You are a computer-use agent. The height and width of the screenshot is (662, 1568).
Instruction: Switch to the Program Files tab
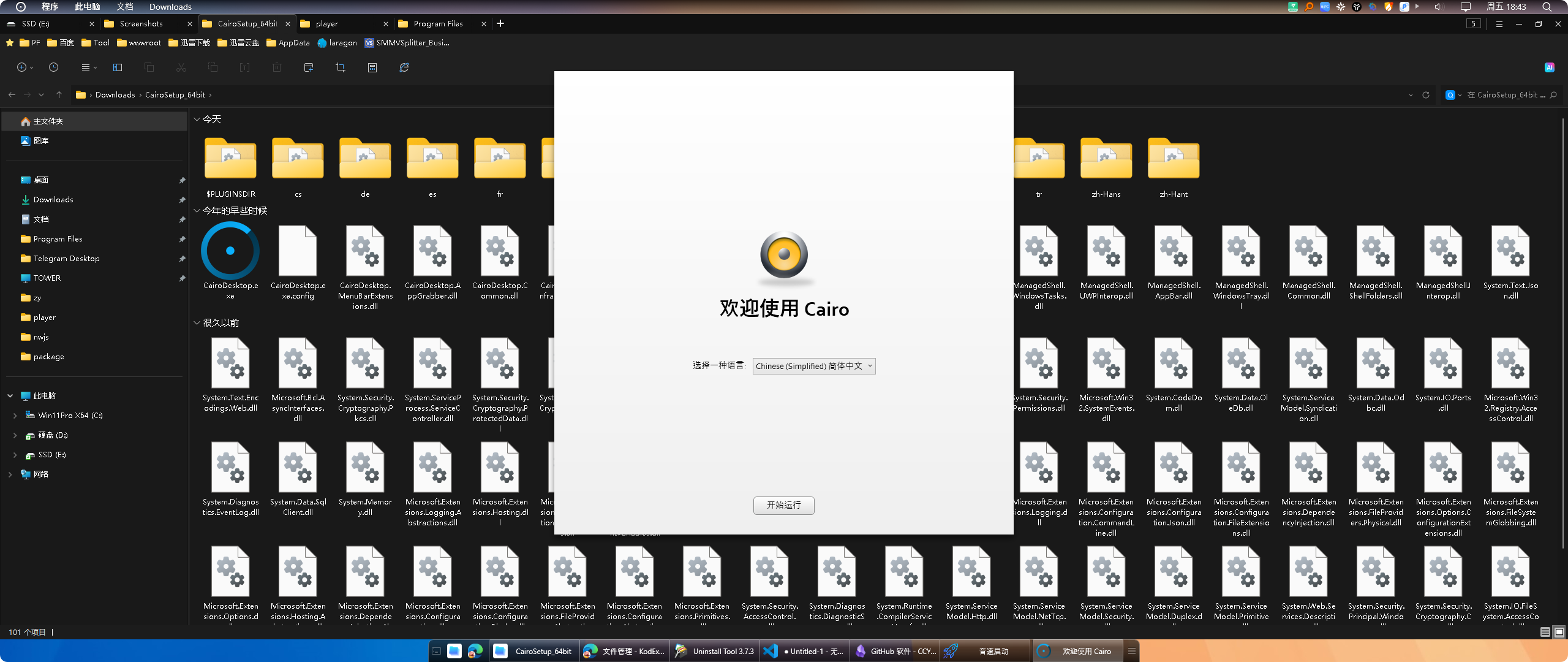[438, 24]
